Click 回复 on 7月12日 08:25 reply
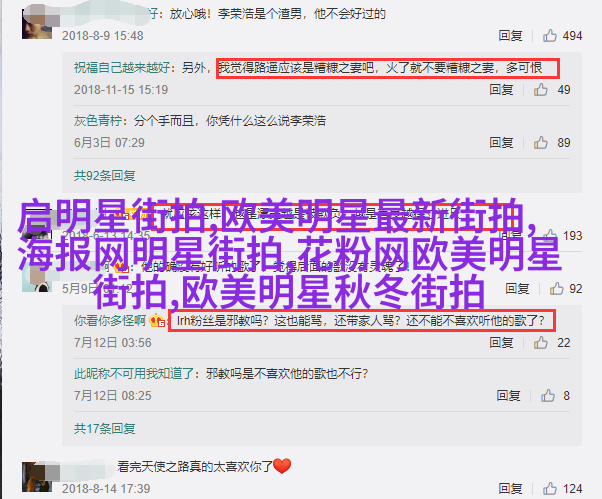 [508, 395]
